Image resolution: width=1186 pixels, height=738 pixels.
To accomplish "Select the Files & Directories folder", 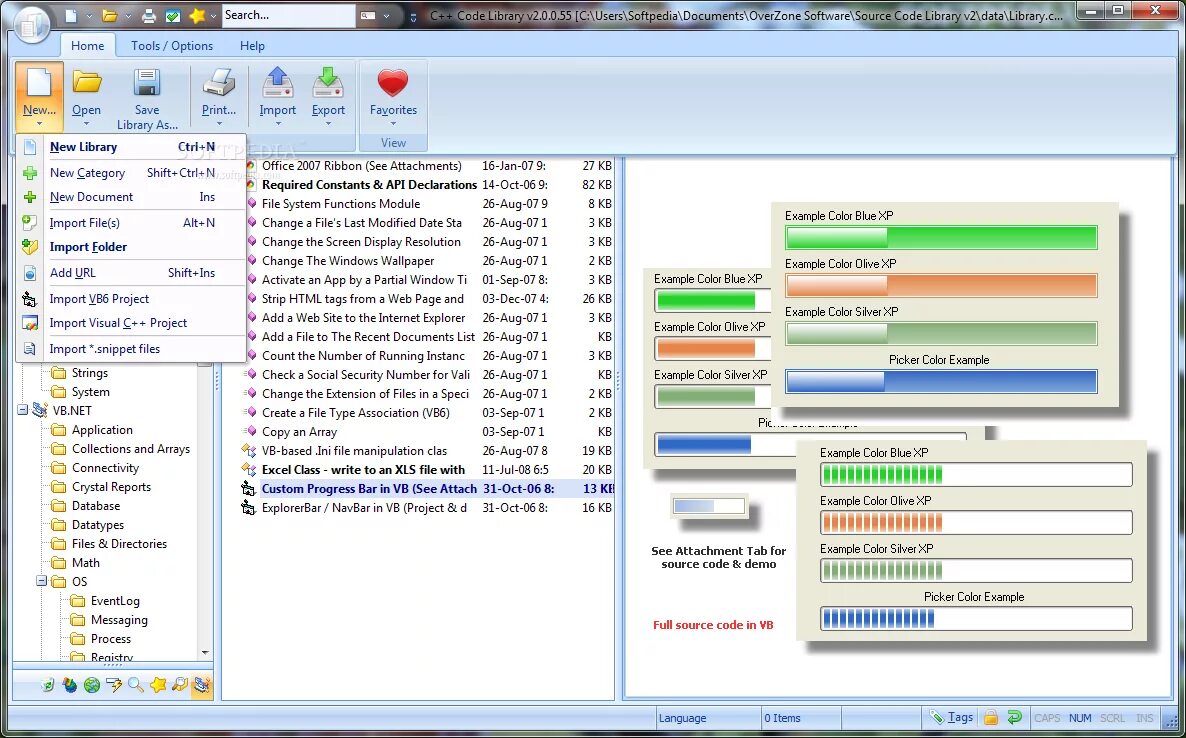I will pyautogui.click(x=119, y=544).
